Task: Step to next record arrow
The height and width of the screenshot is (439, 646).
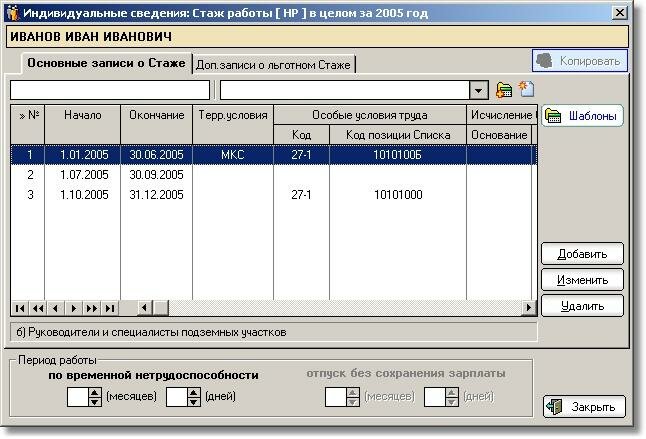Action: [x=74, y=308]
